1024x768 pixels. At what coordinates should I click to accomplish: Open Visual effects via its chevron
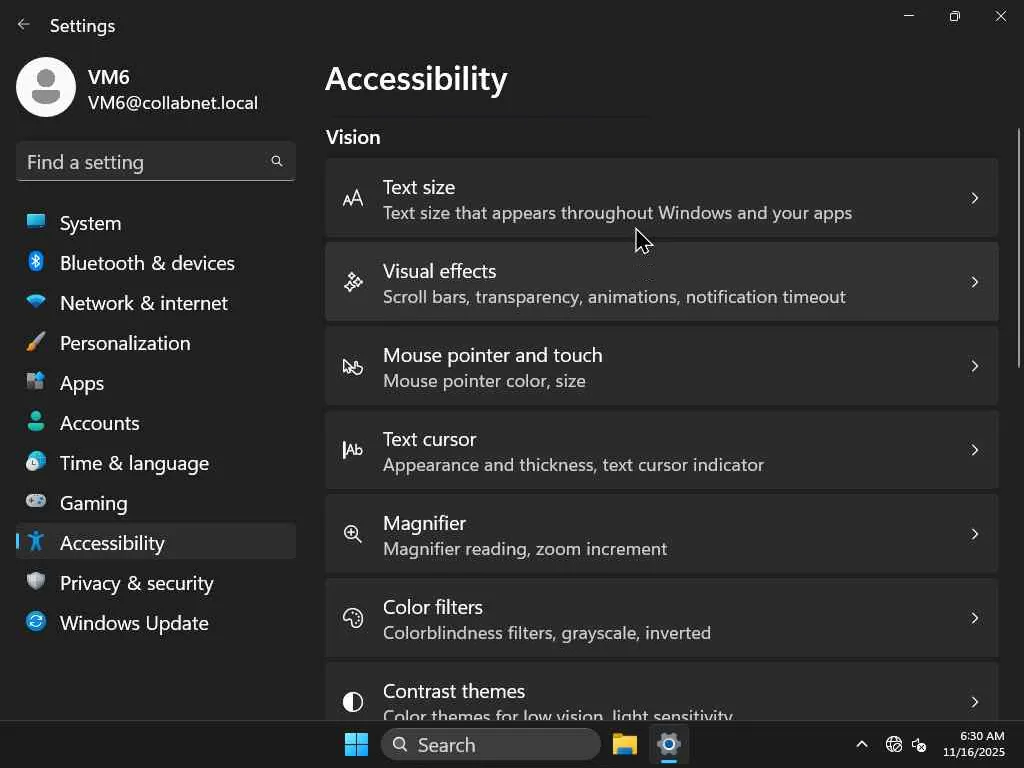[974, 282]
